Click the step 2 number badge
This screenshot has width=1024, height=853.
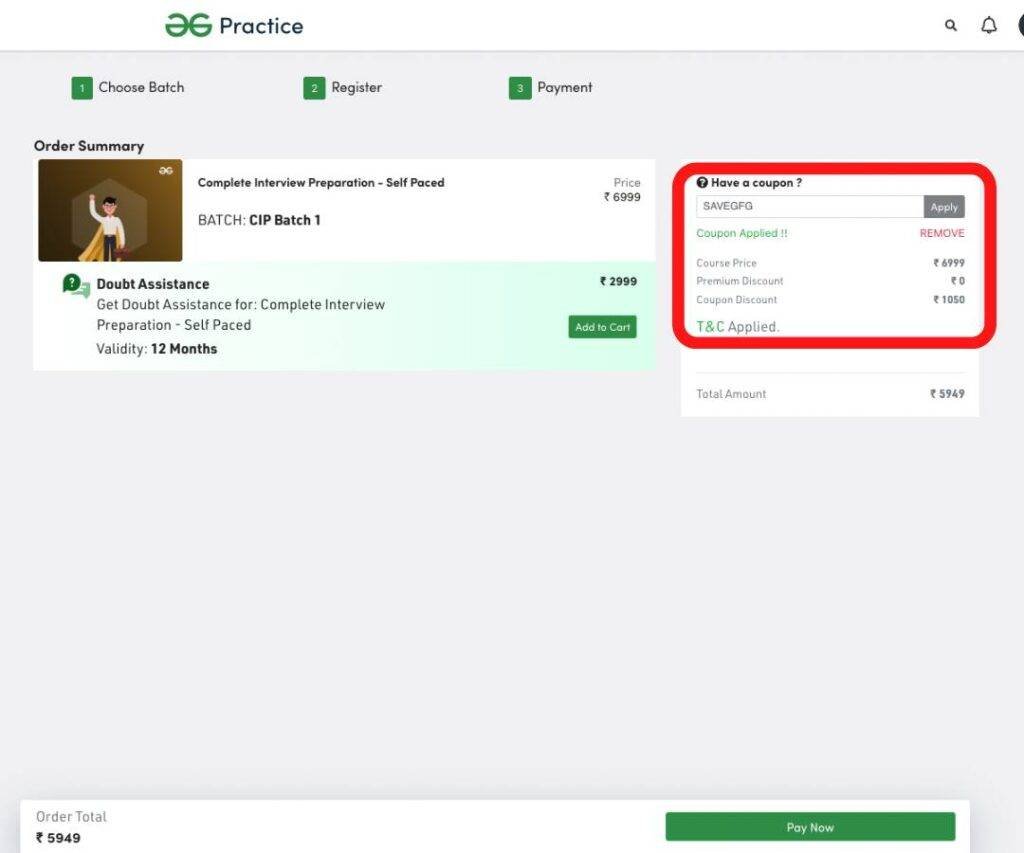pyautogui.click(x=314, y=88)
